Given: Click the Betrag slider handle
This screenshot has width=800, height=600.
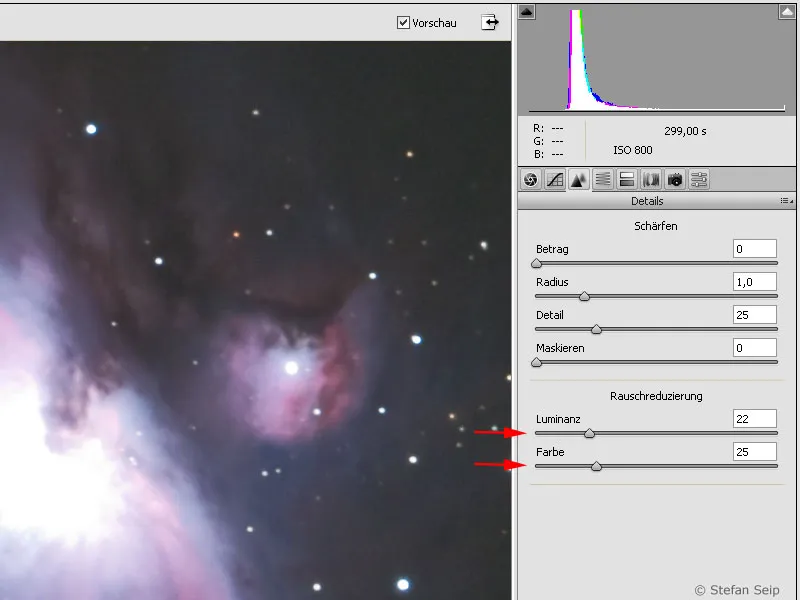Looking at the screenshot, I should pos(536,264).
